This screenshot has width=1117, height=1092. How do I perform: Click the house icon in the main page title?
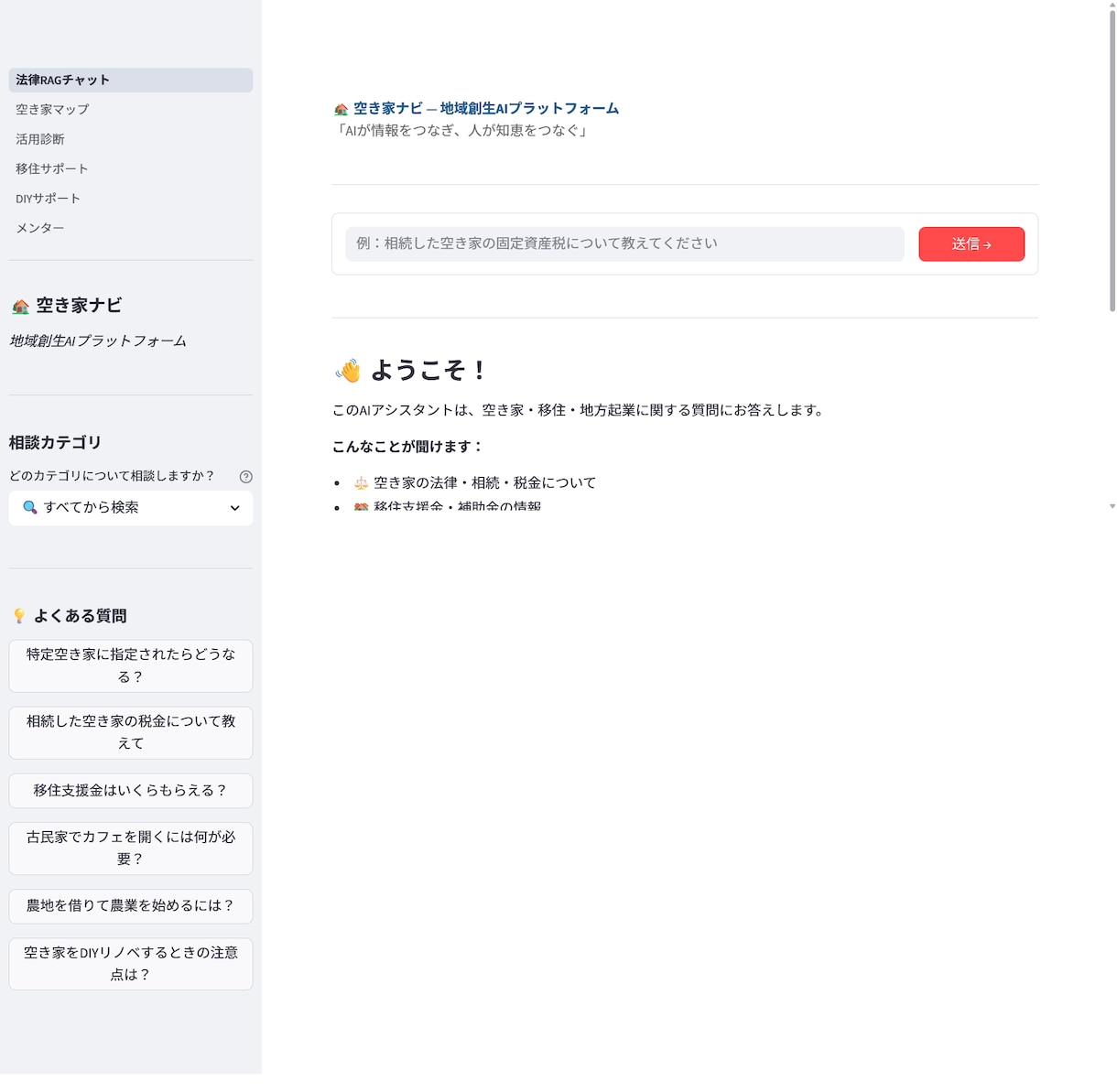point(342,110)
